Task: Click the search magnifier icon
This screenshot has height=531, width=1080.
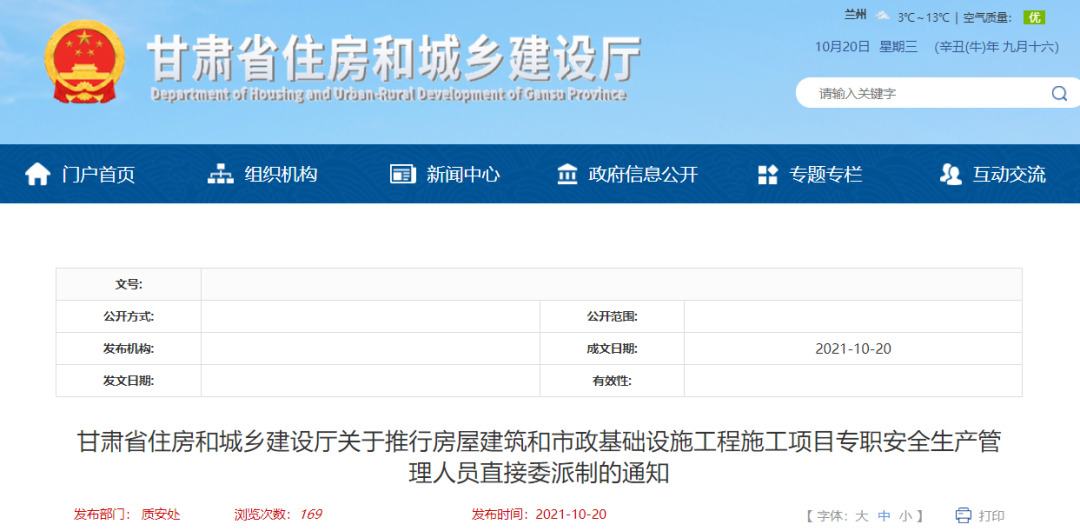Action: point(1059,93)
